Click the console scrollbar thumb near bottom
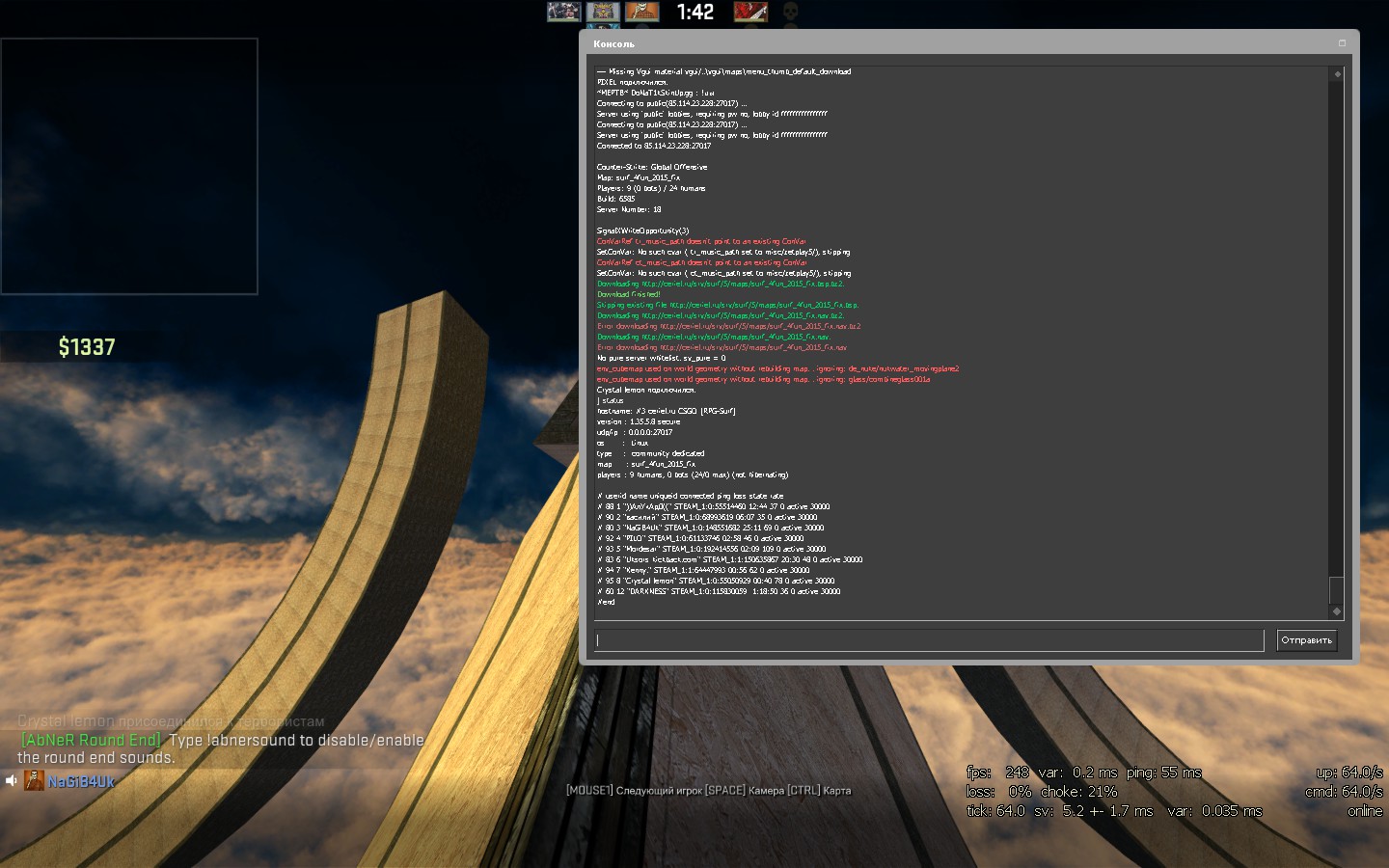1389x868 pixels. coord(1337,589)
